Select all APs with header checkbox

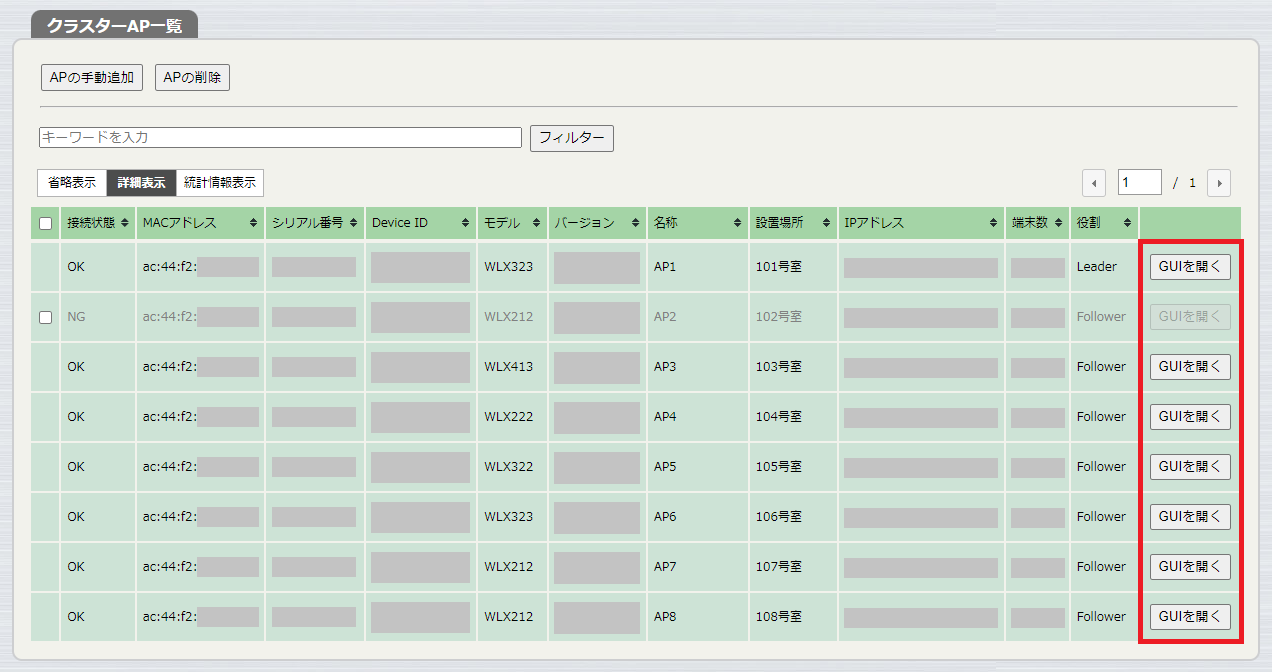click(x=44, y=222)
